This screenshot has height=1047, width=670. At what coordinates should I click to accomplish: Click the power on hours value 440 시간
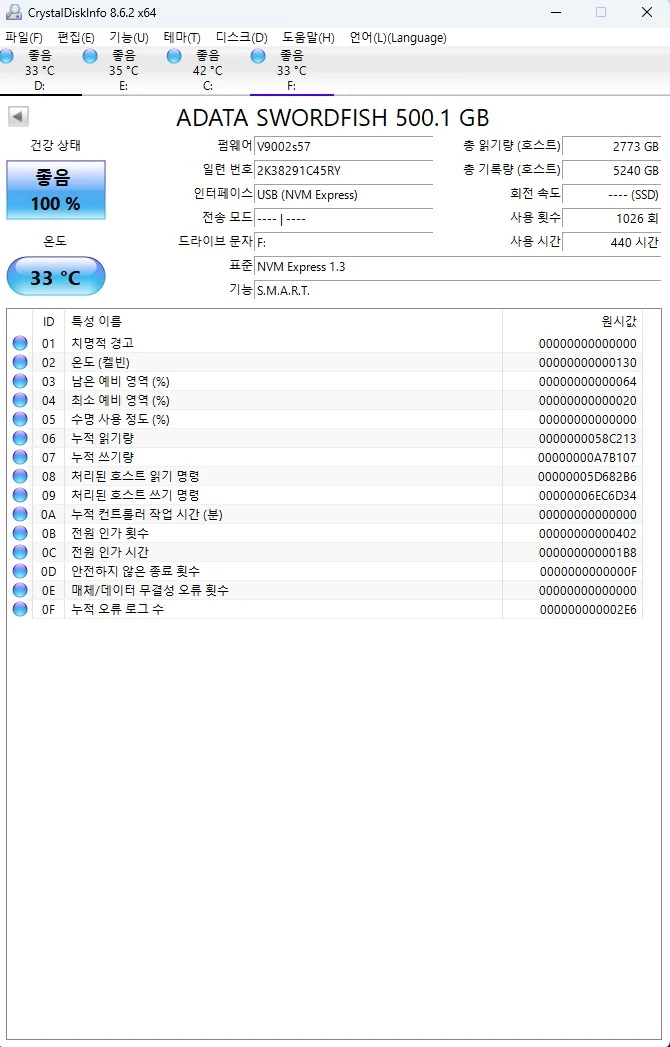(x=612, y=242)
